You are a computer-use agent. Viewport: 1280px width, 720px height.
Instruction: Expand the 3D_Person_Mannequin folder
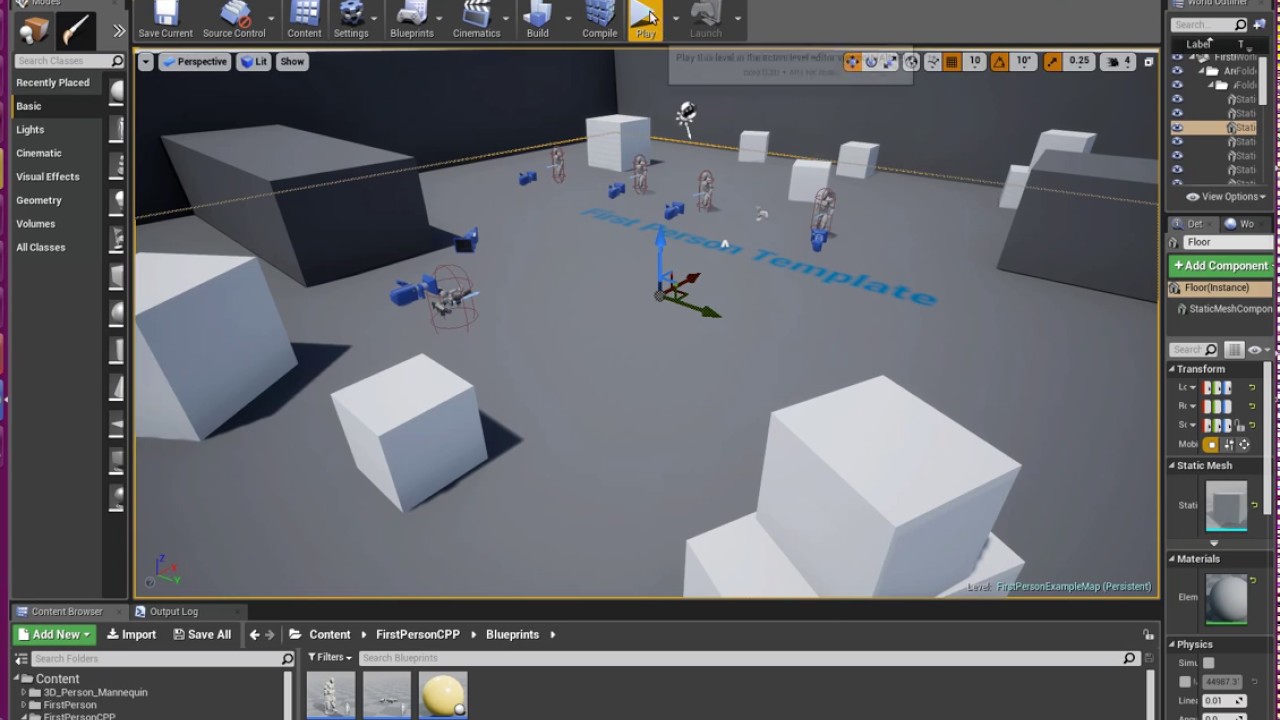[23, 692]
